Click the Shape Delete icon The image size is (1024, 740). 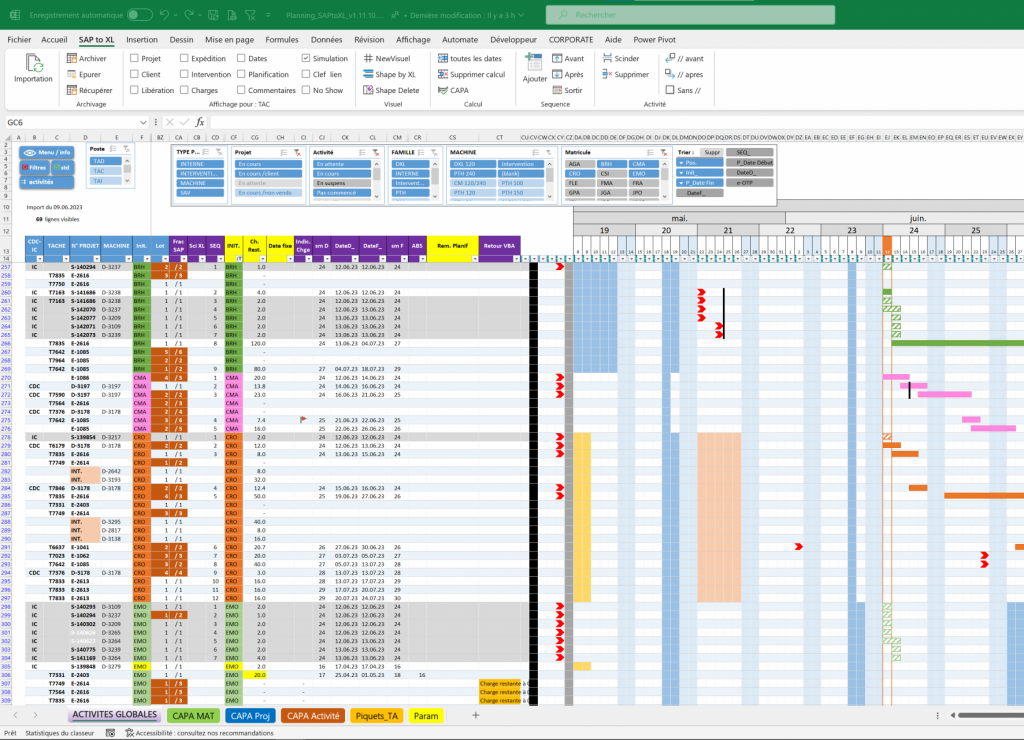coord(367,90)
